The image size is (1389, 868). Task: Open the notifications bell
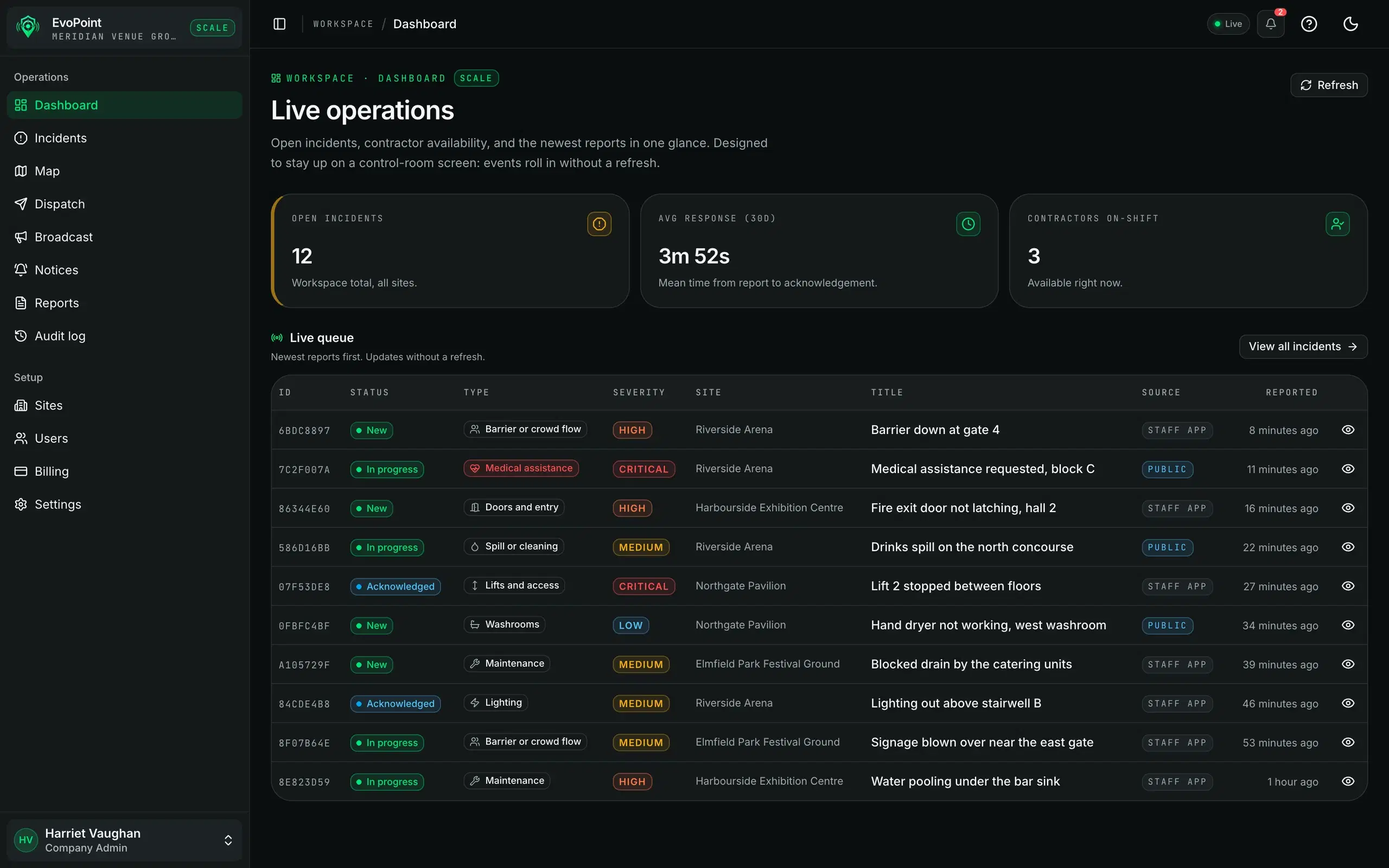(1270, 23)
